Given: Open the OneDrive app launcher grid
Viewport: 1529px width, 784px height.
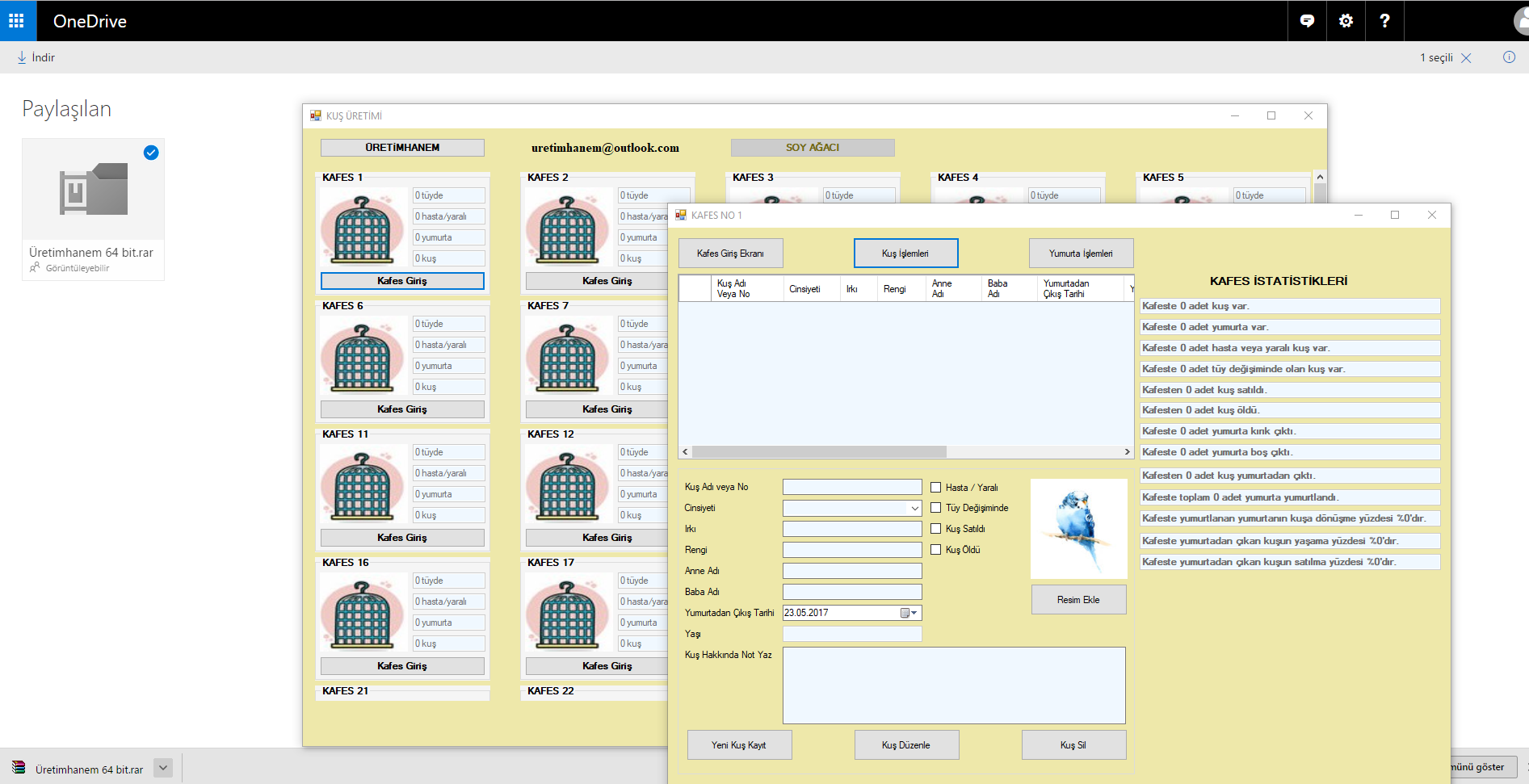Looking at the screenshot, I should coord(17,20).
